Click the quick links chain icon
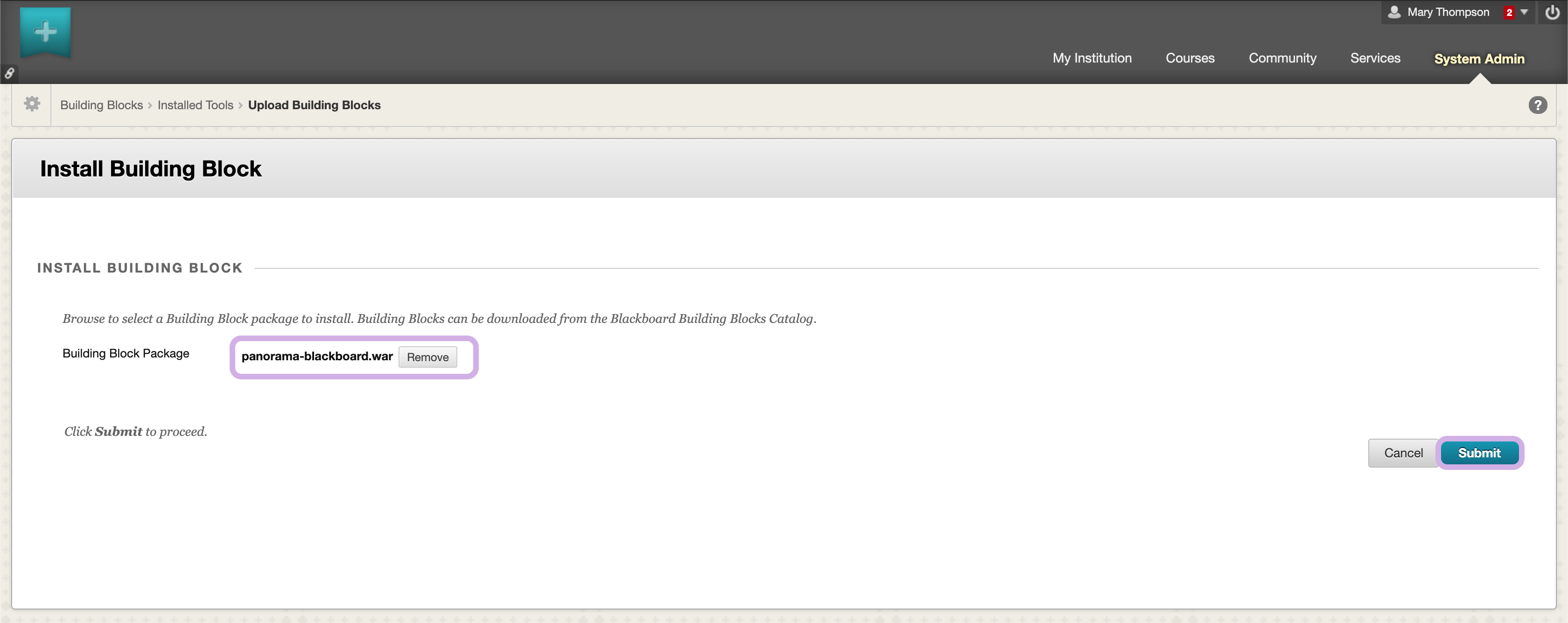 (x=9, y=74)
